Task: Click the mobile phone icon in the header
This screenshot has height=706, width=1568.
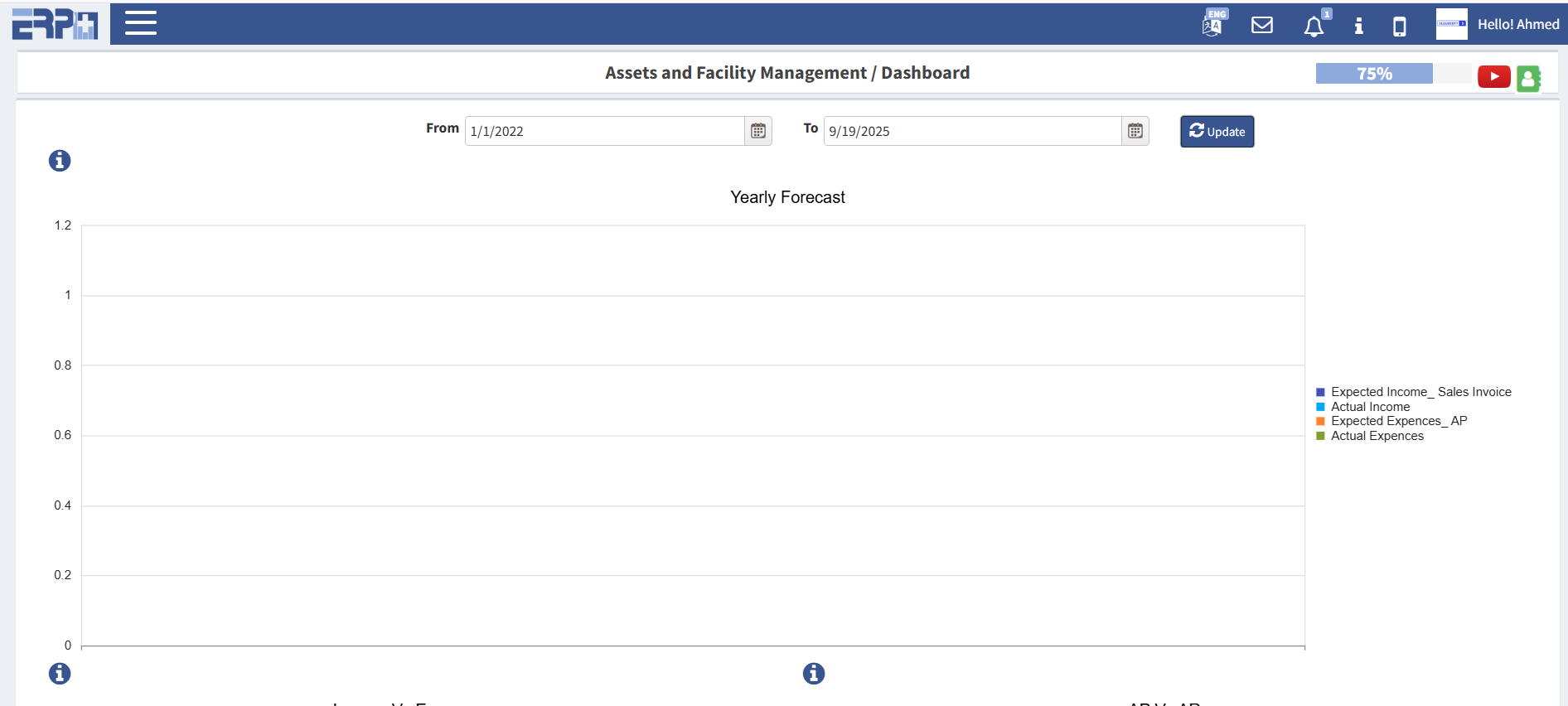Action: (x=1399, y=27)
